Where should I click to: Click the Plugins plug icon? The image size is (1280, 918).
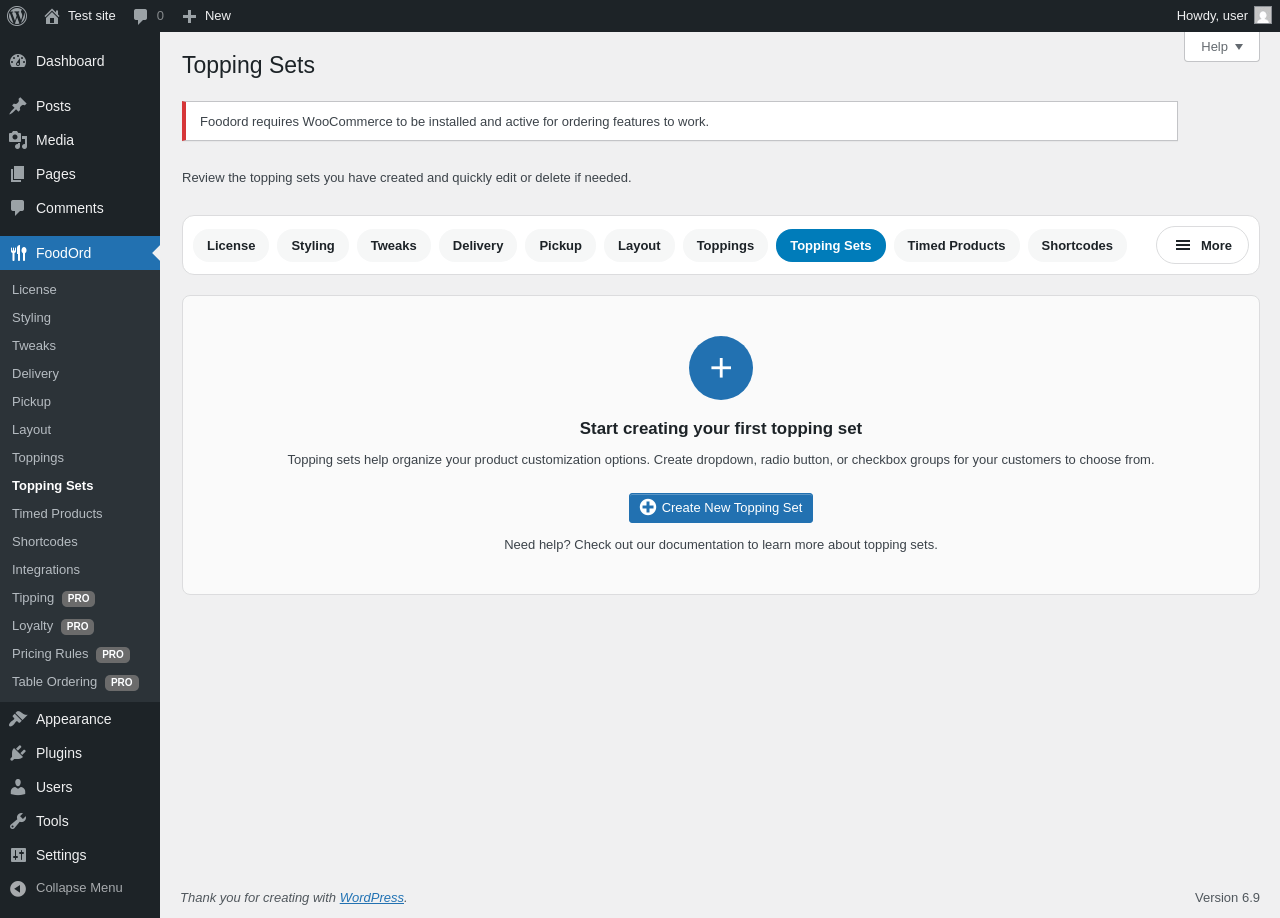tap(18, 753)
